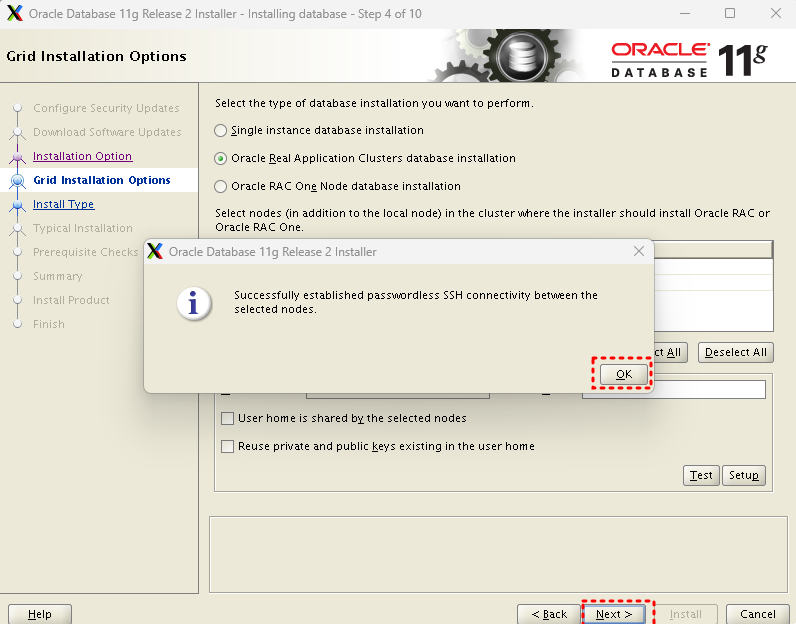Click the 'Prerequisite Checks' step text
796x624 pixels.
point(85,252)
